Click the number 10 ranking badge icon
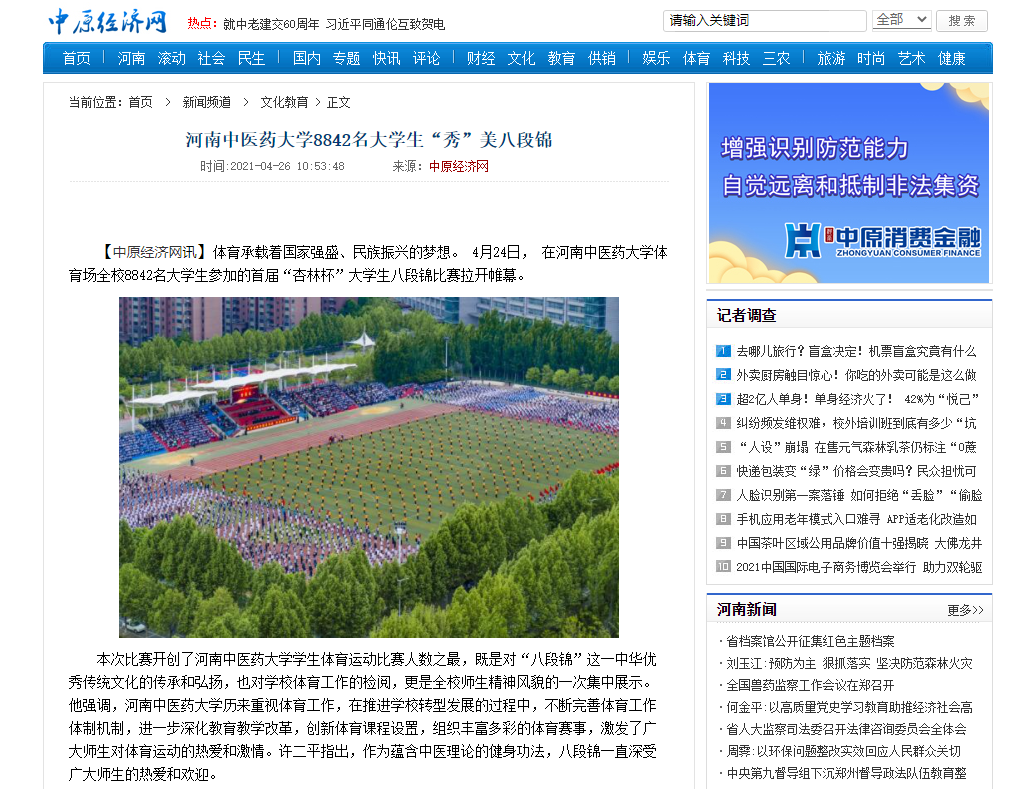The height and width of the screenshot is (789, 1035). coord(723,567)
